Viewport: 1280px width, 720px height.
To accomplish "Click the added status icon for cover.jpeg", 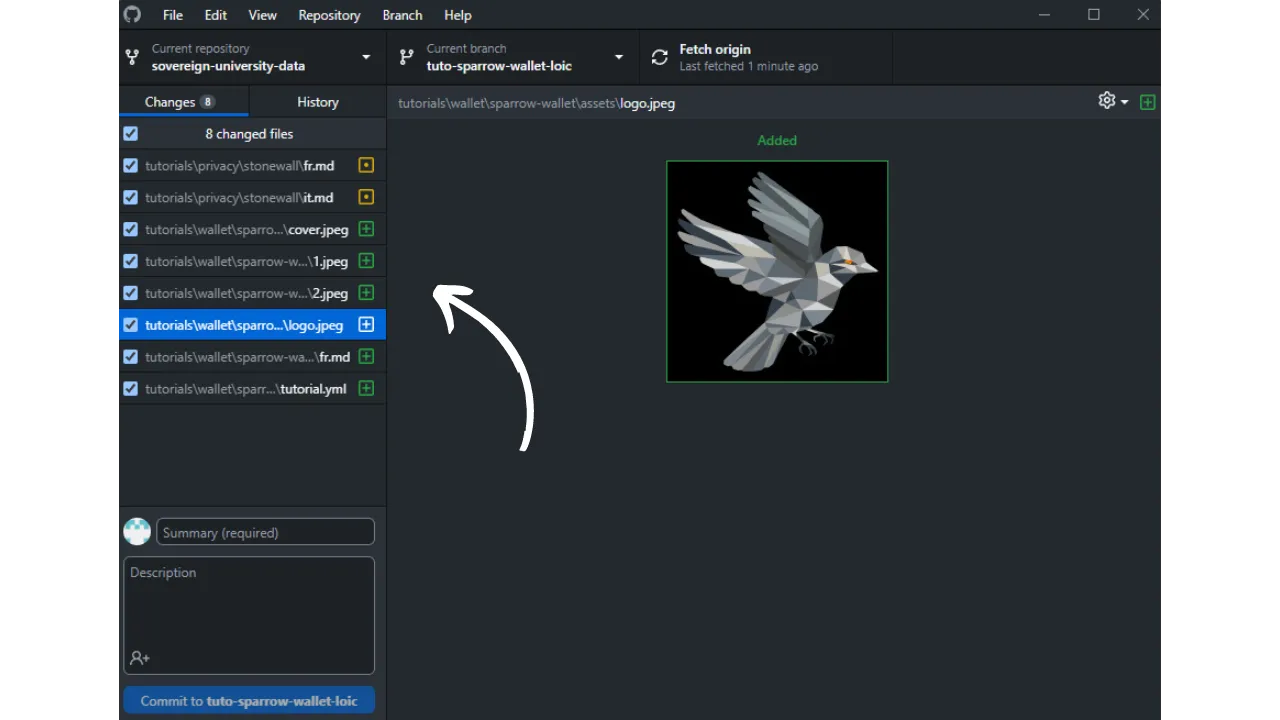I will [366, 230].
